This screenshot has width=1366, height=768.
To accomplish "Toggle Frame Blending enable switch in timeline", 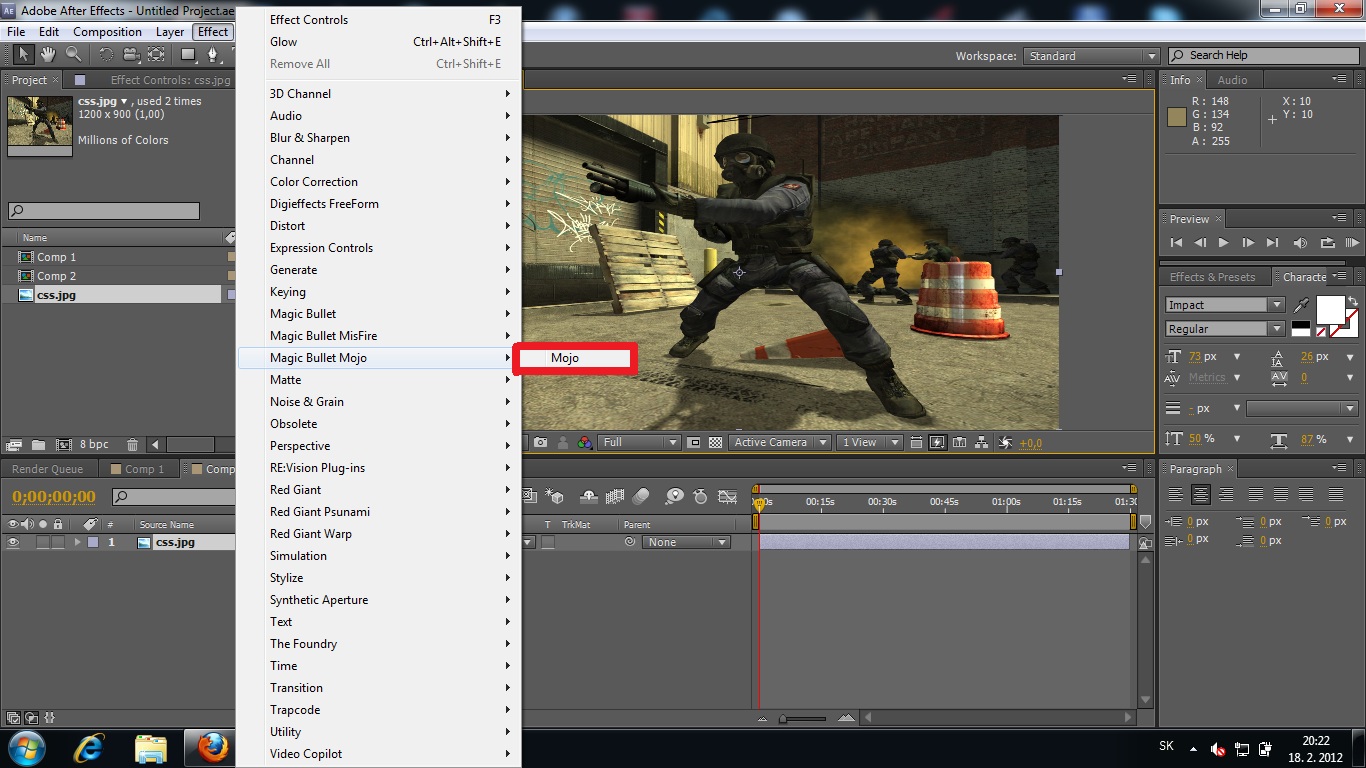I will coord(615,496).
